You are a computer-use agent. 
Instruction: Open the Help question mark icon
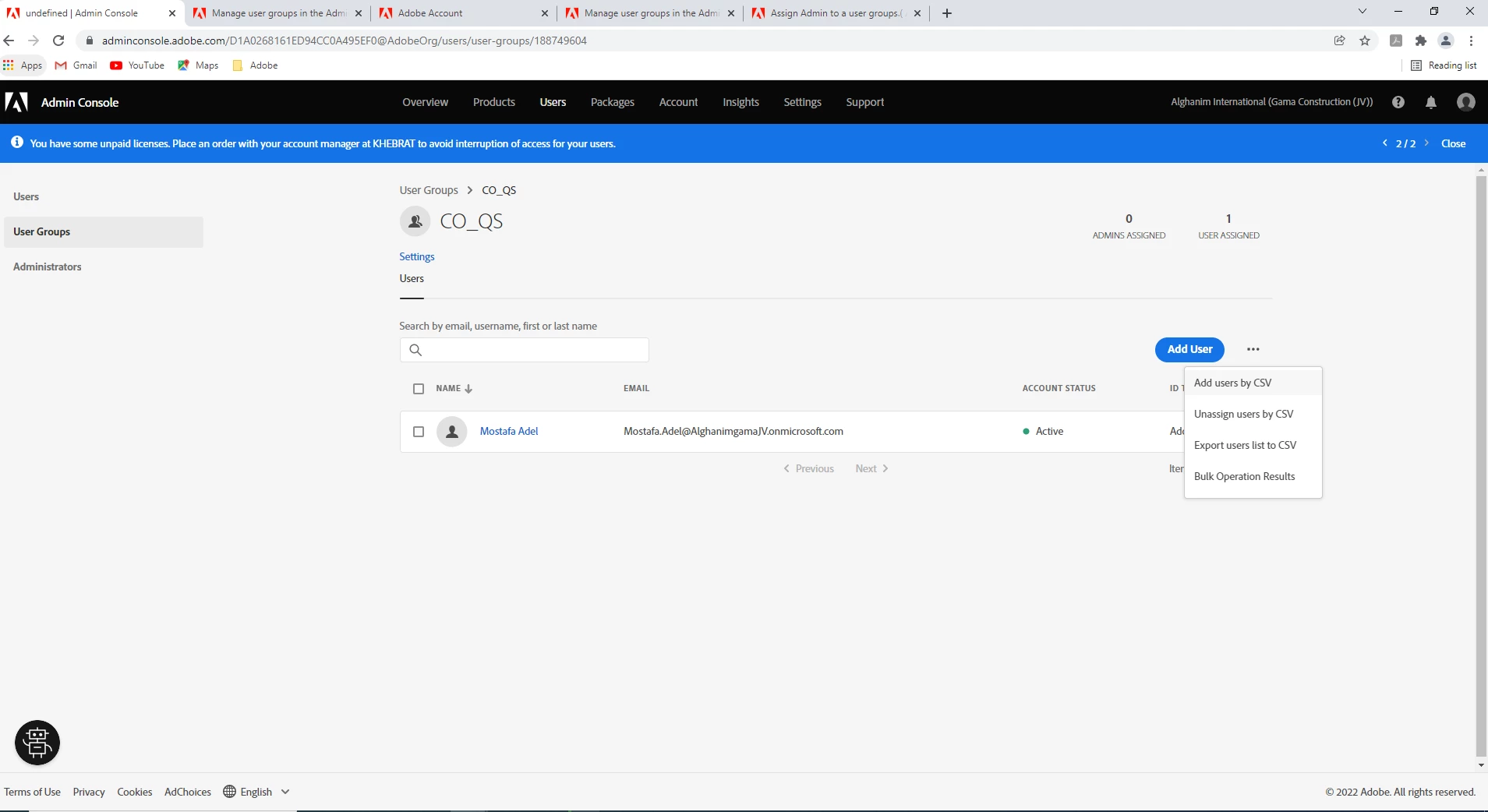point(1398,102)
